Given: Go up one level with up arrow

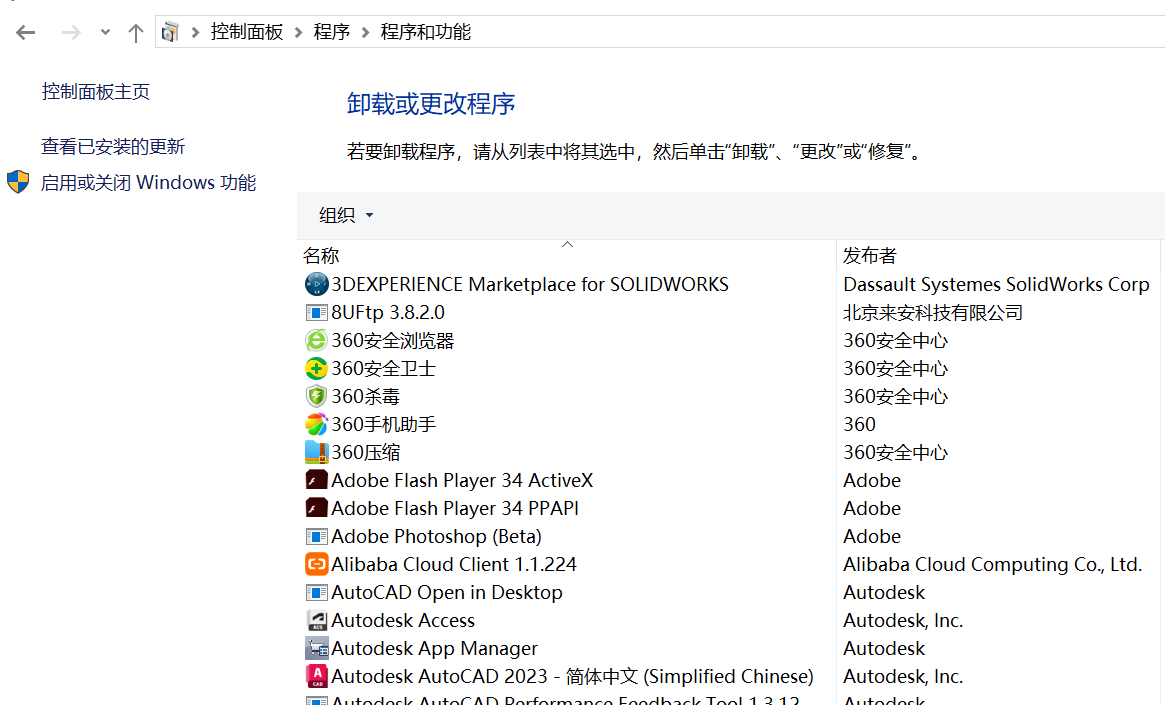Looking at the screenshot, I should tap(135, 32).
